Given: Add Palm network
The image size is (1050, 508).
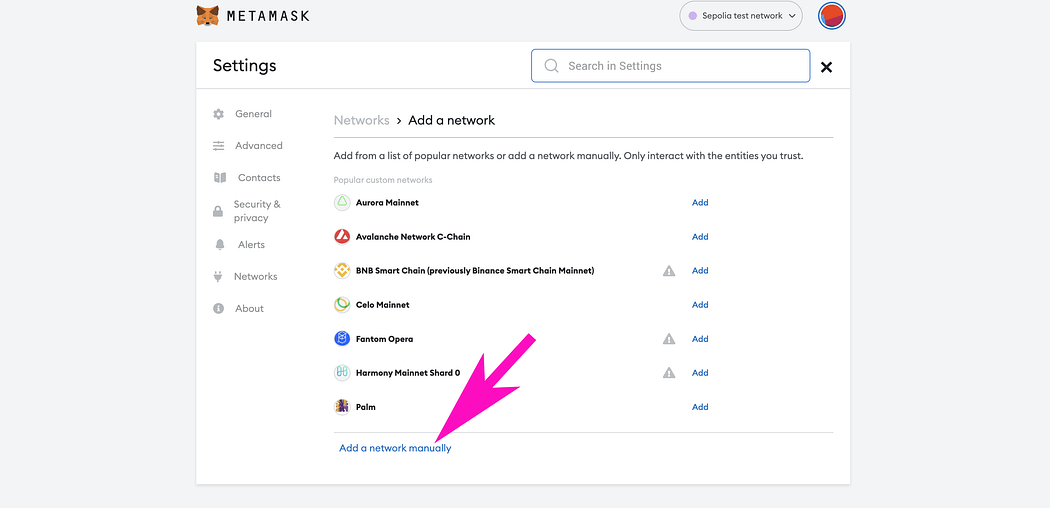Looking at the screenshot, I should click(700, 407).
